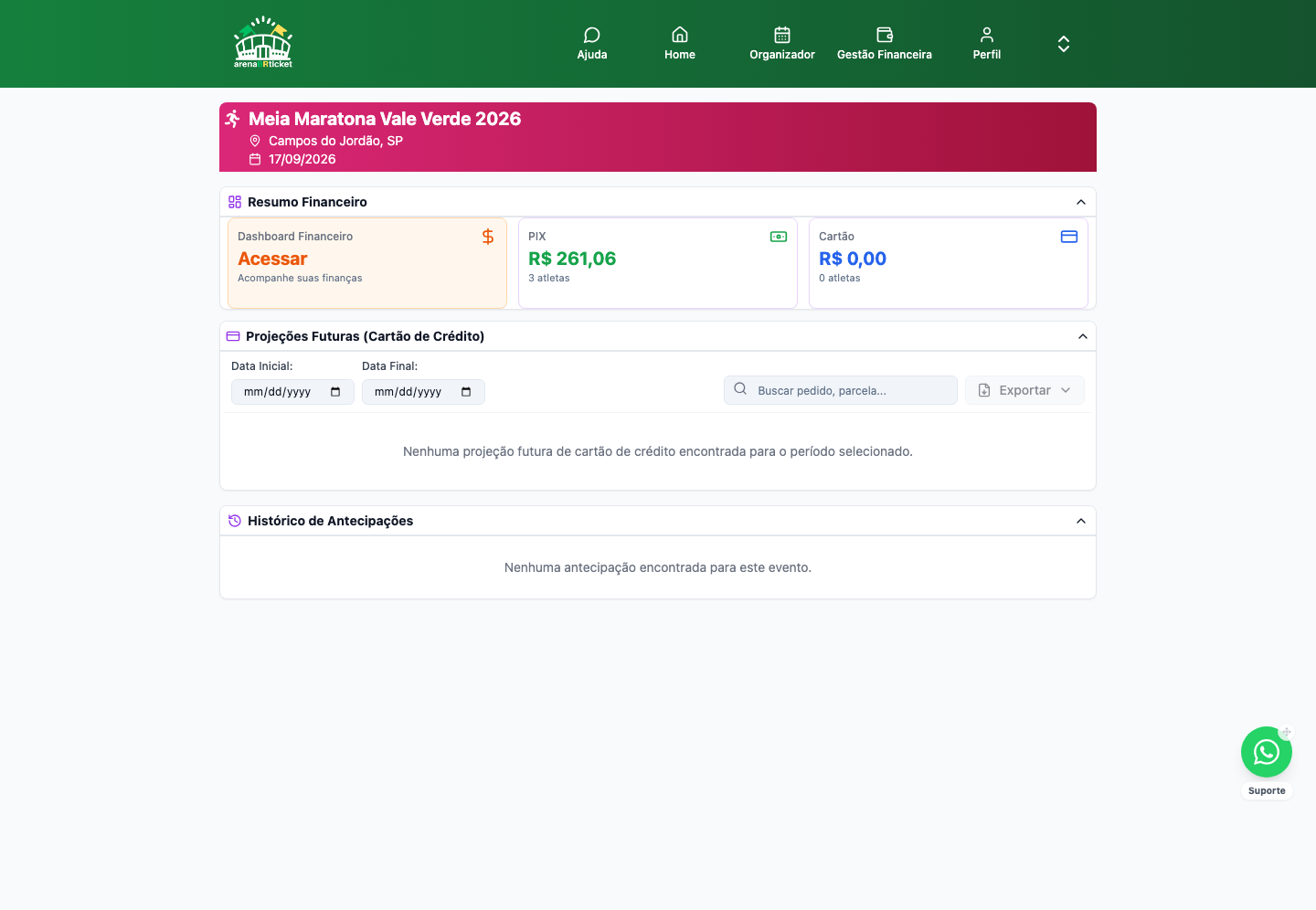Click the location pin icon
This screenshot has height=910, width=1316.
click(x=255, y=141)
